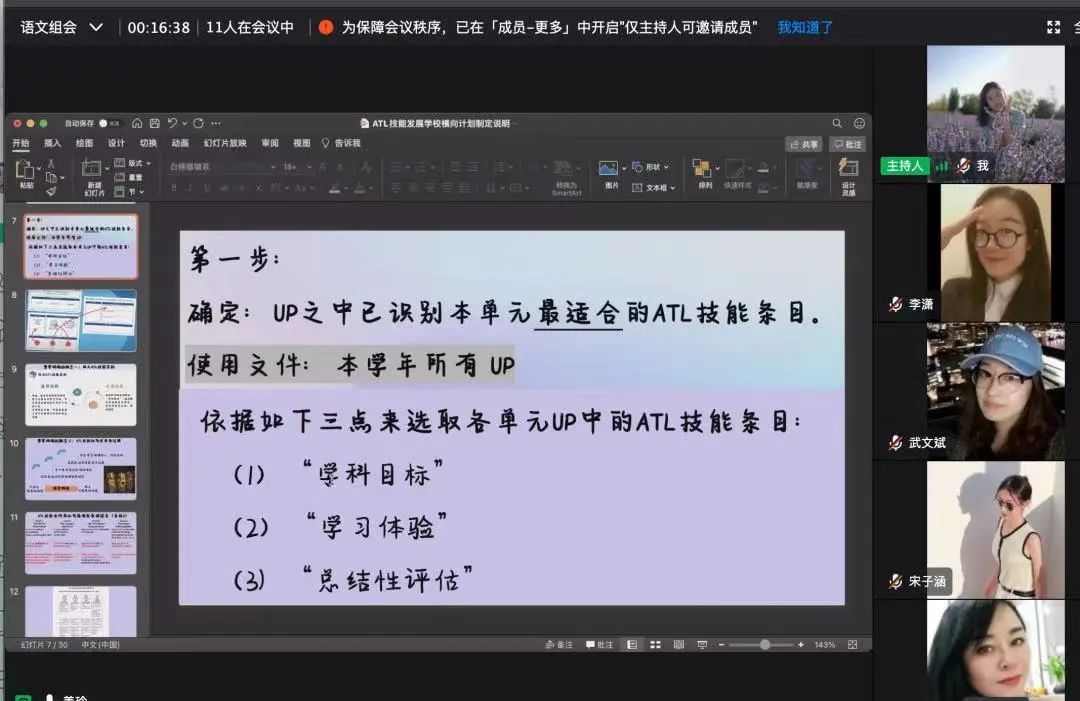Open the Design (设计) ribbon tab

coord(116,143)
